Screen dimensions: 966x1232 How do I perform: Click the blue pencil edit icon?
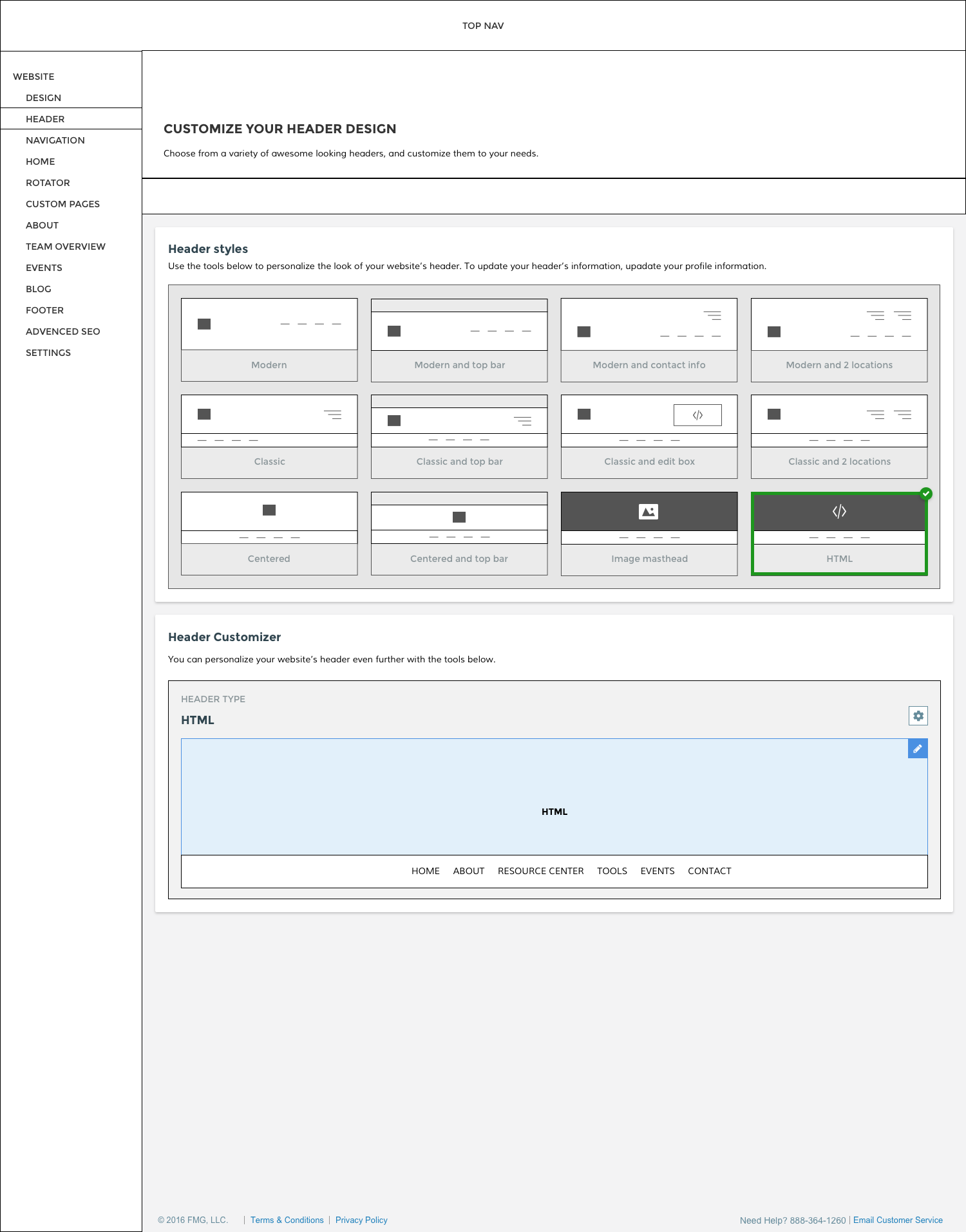pyautogui.click(x=918, y=749)
